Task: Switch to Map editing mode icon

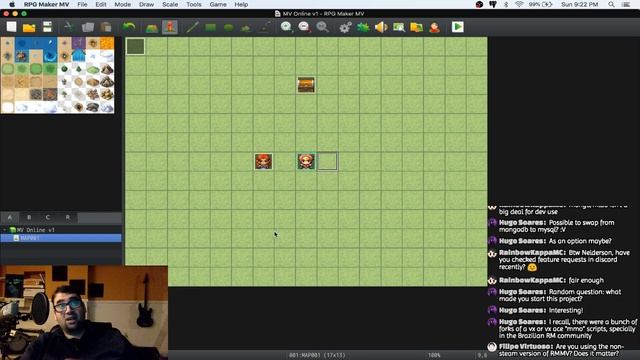Action: pyautogui.click(x=152, y=27)
